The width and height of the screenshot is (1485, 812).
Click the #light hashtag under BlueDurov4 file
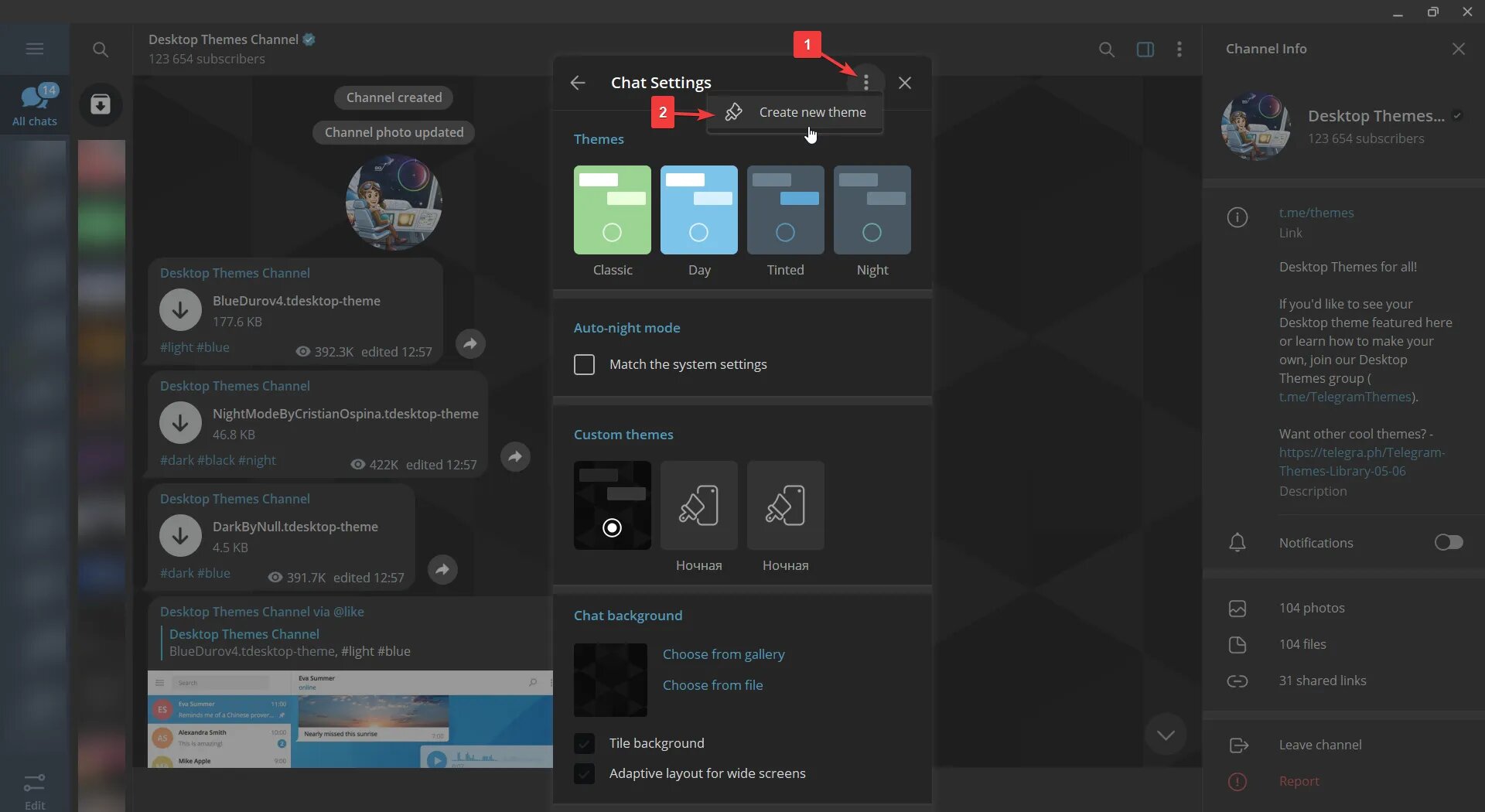(176, 347)
